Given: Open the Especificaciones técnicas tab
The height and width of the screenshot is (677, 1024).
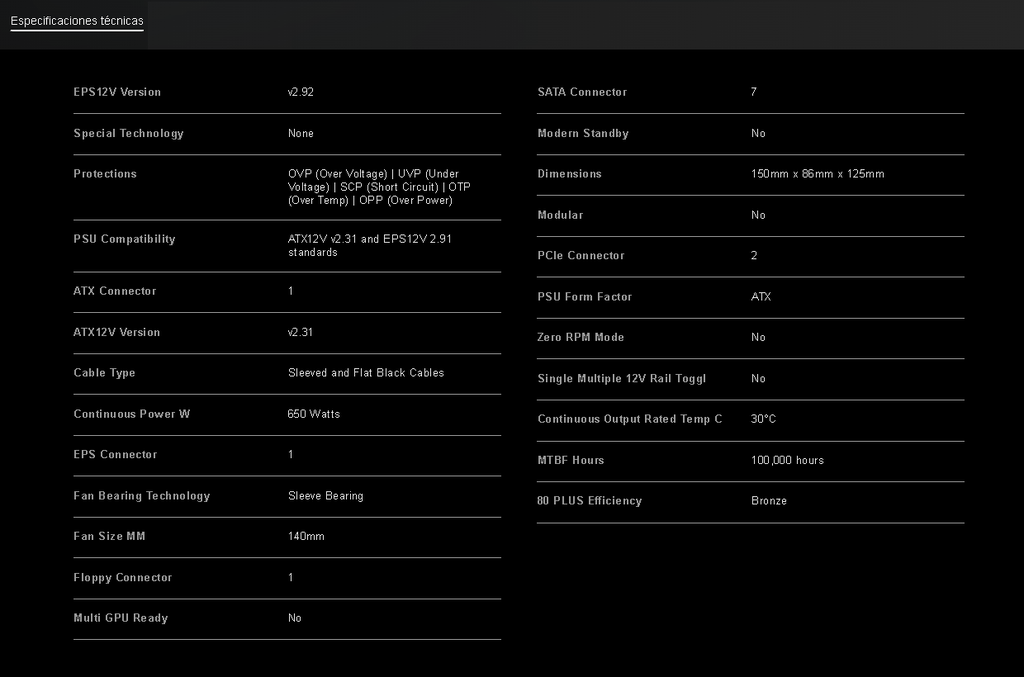Looking at the screenshot, I should [77, 21].
